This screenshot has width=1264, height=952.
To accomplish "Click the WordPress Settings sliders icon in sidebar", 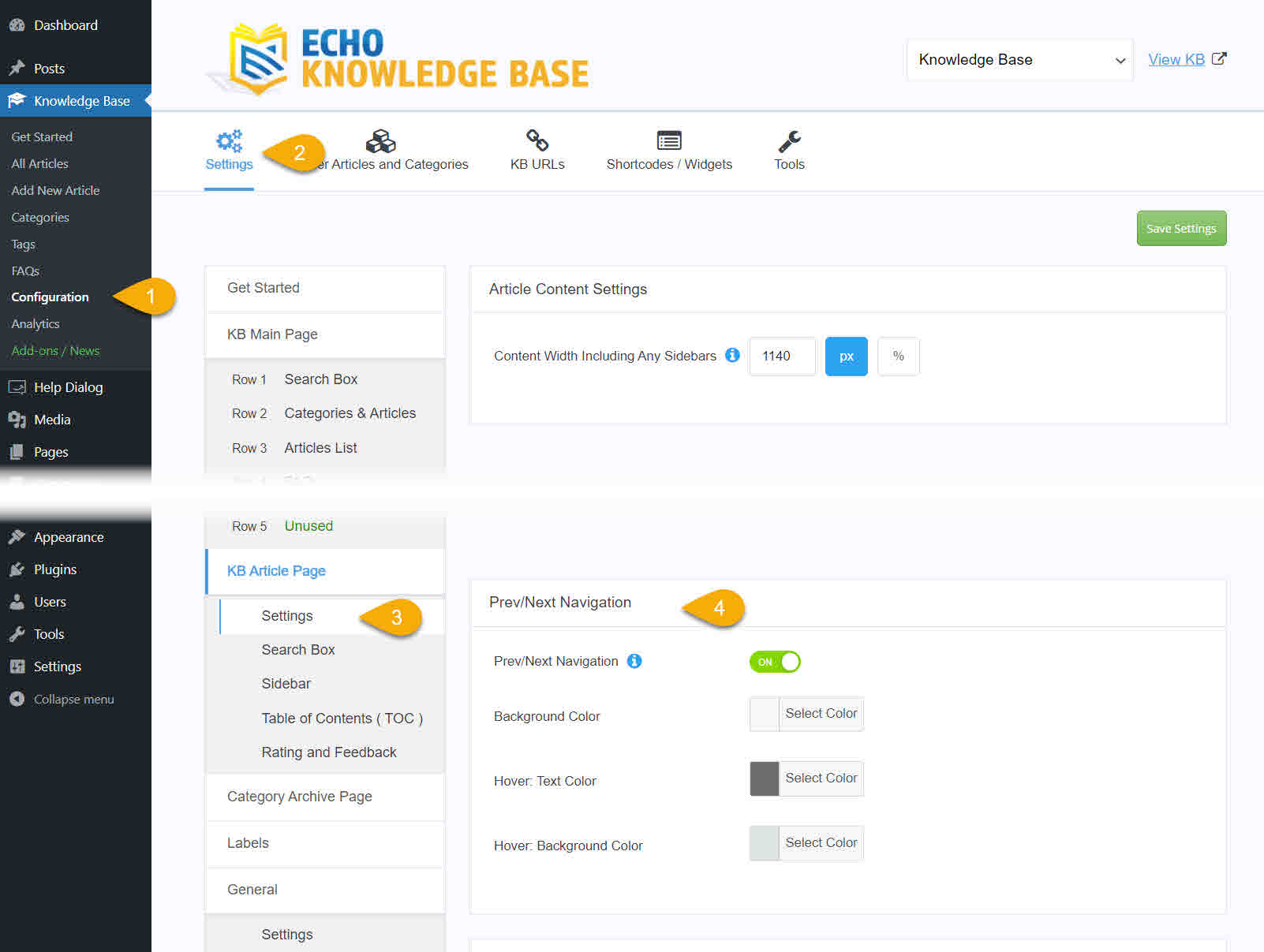I will (x=17, y=666).
